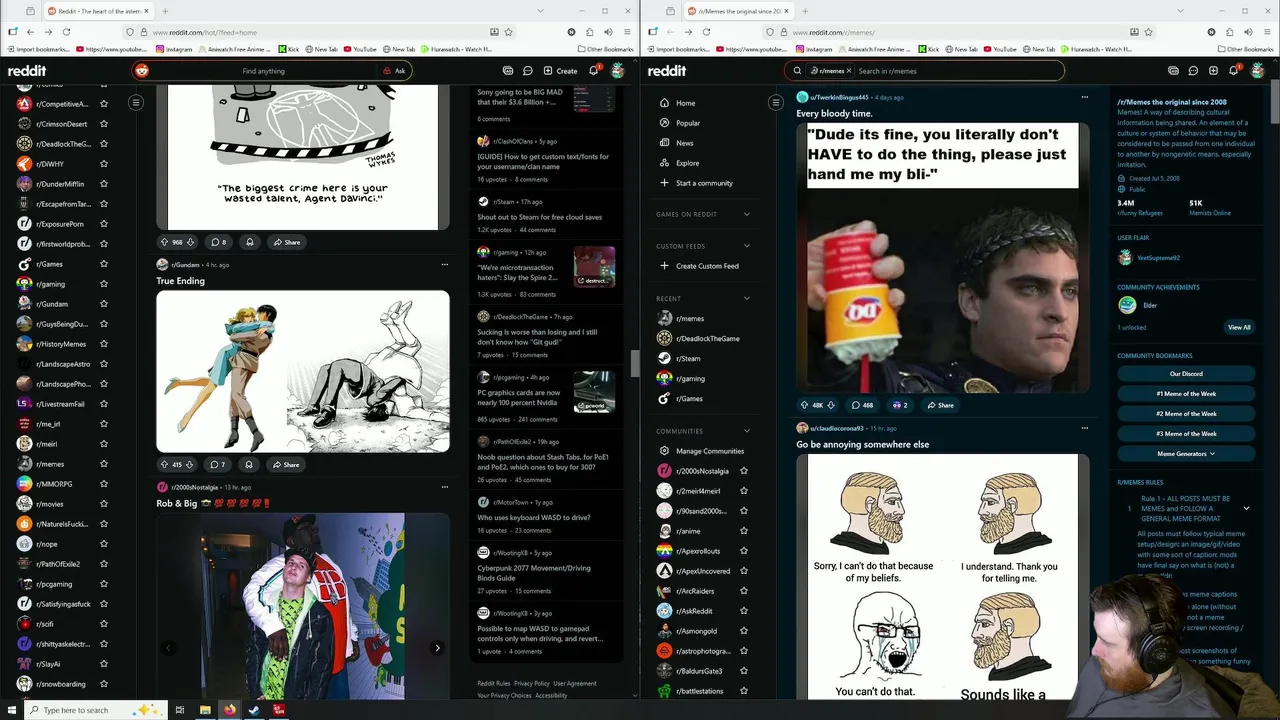This screenshot has width=1280, height=720.
Task: Open Explore in the right sidebar
Action: (x=687, y=163)
